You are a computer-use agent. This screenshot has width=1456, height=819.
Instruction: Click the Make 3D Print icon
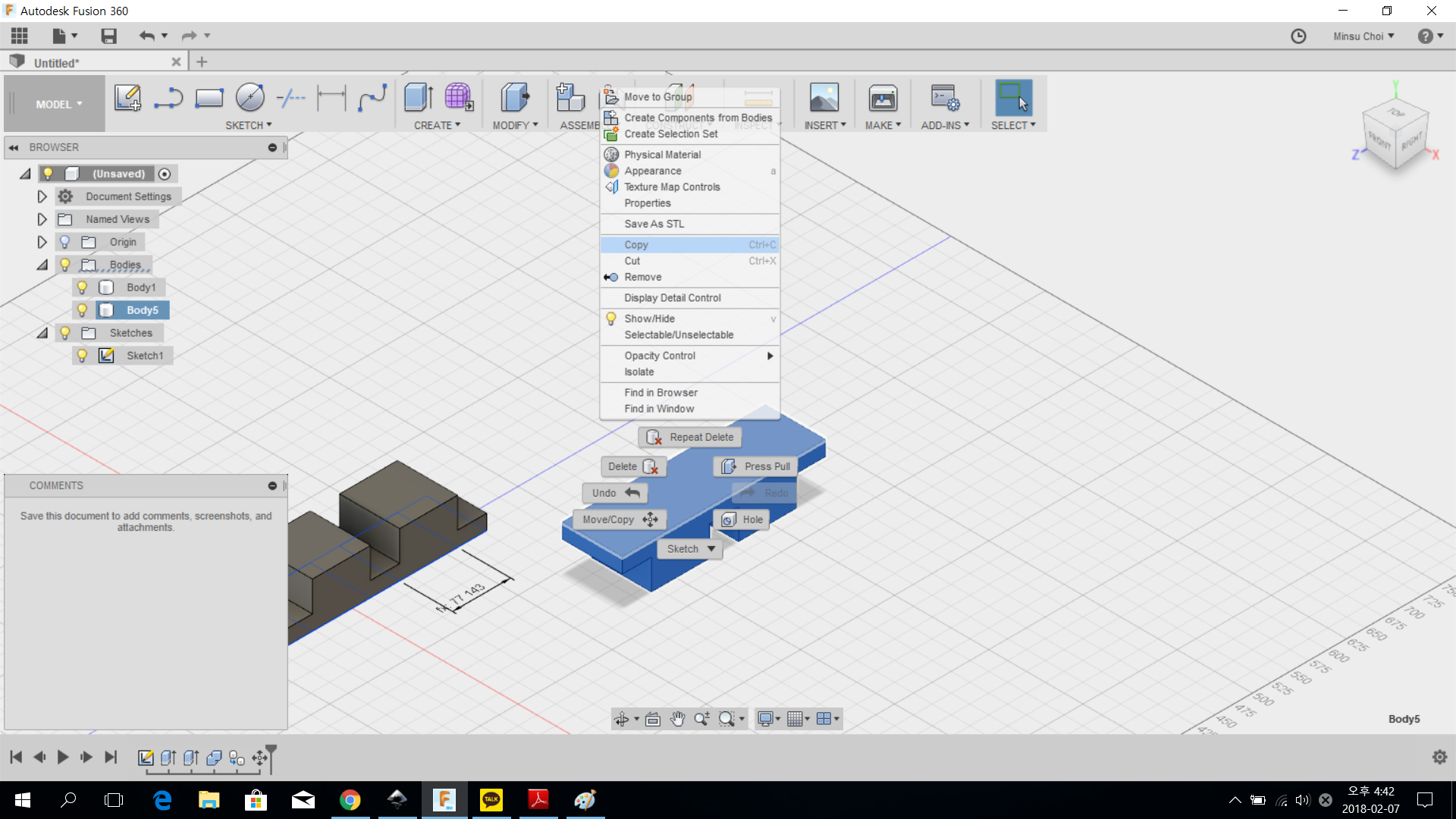883,98
